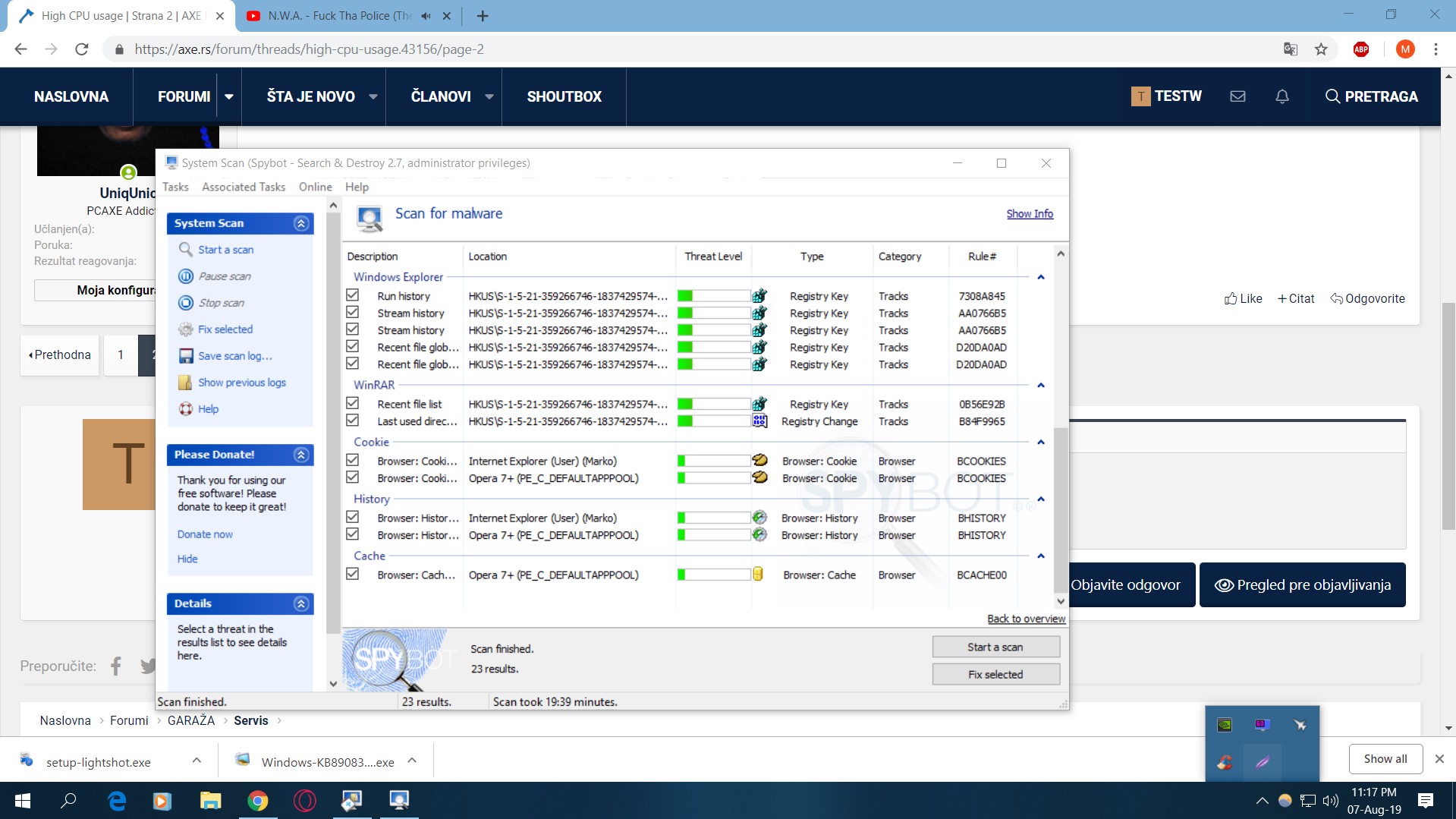The image size is (1456, 819).
Task: Open Microsoft Edge from the taskbar
Action: tap(117, 801)
